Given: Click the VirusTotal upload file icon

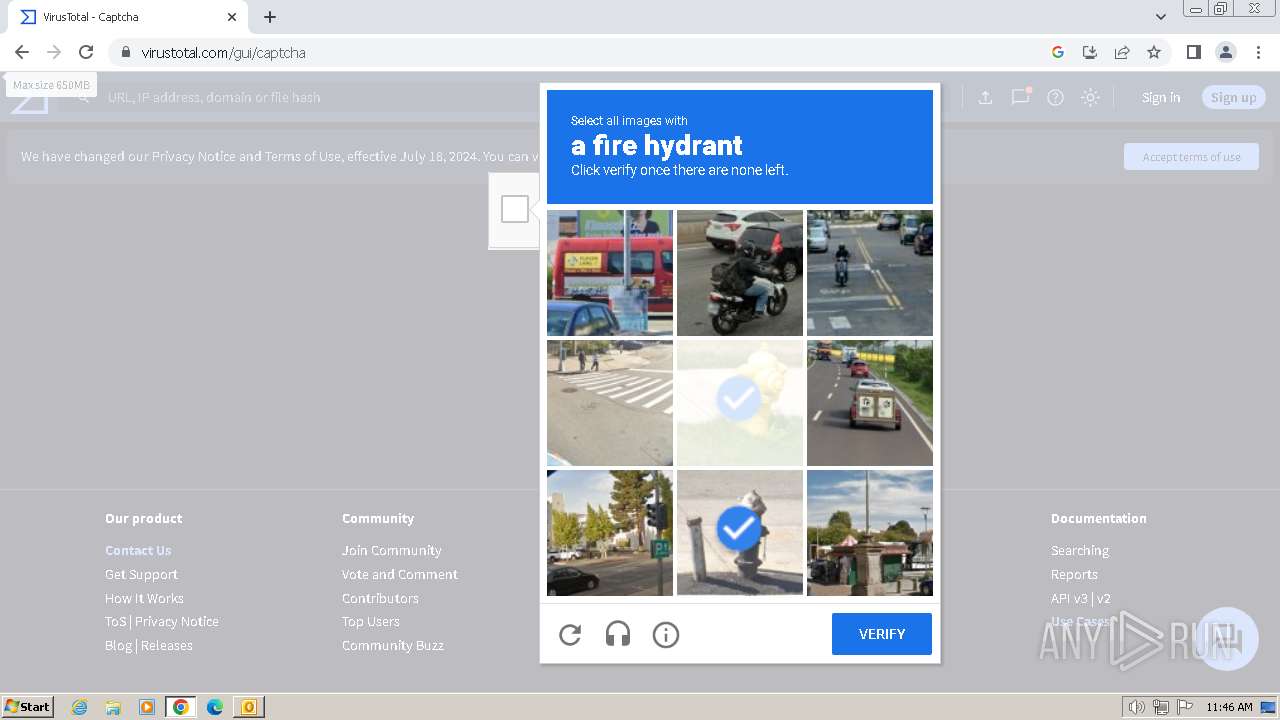Looking at the screenshot, I should click(985, 97).
